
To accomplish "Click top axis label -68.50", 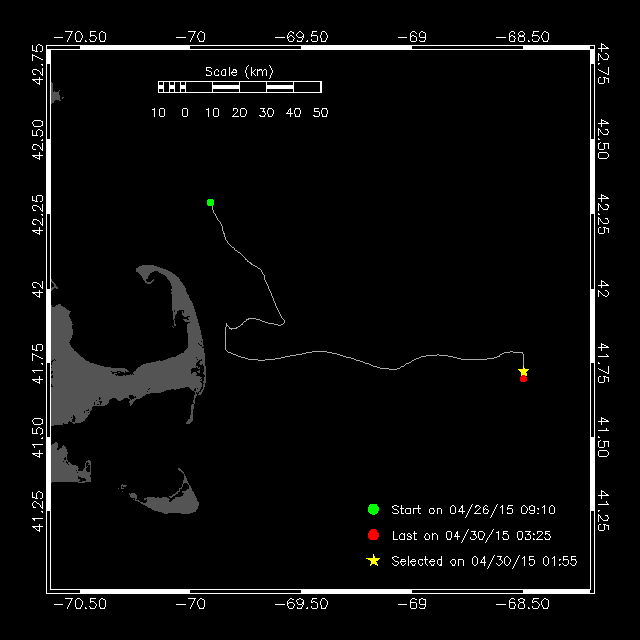I will tap(522, 37).
